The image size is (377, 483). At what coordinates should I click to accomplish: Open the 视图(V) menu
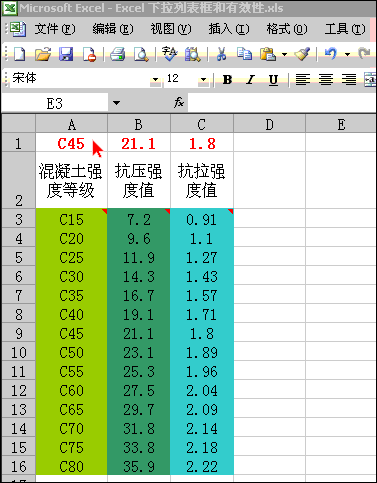point(171,29)
